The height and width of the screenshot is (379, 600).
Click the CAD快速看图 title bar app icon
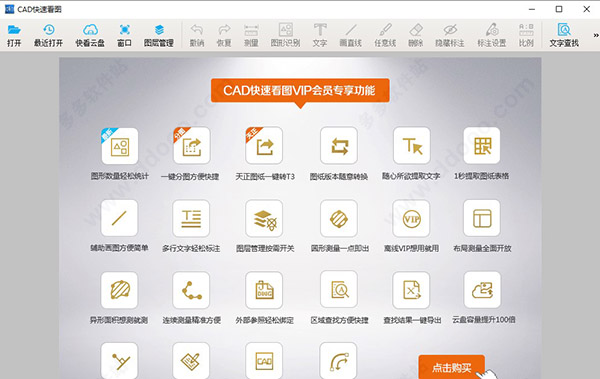point(9,9)
